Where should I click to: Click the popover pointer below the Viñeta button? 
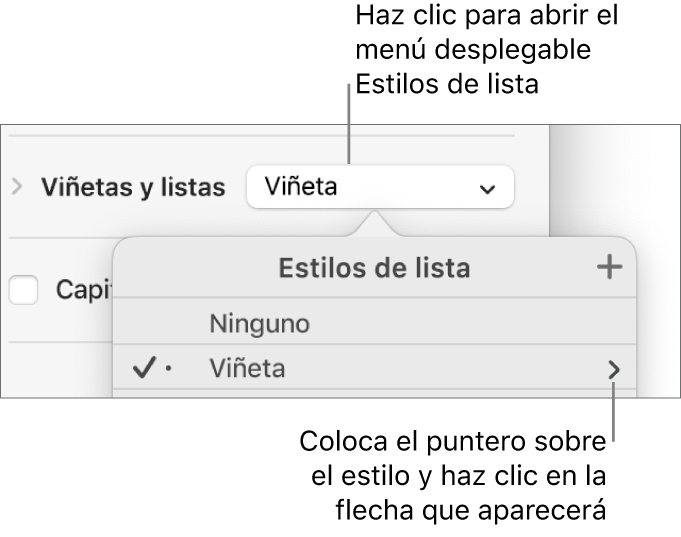click(x=376, y=224)
